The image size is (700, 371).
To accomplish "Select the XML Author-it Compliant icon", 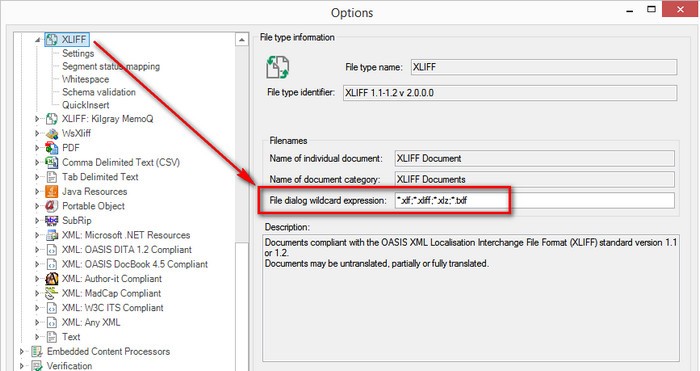I will pos(52,279).
